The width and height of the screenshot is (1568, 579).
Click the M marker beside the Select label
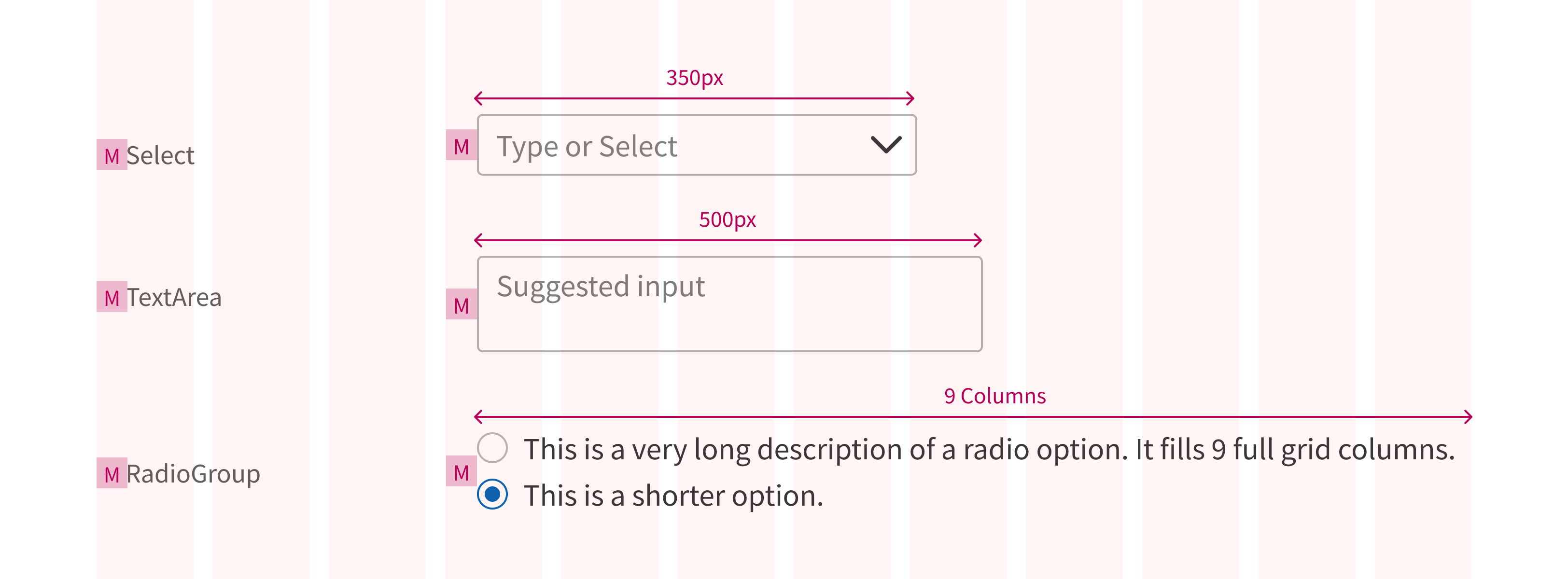[112, 154]
